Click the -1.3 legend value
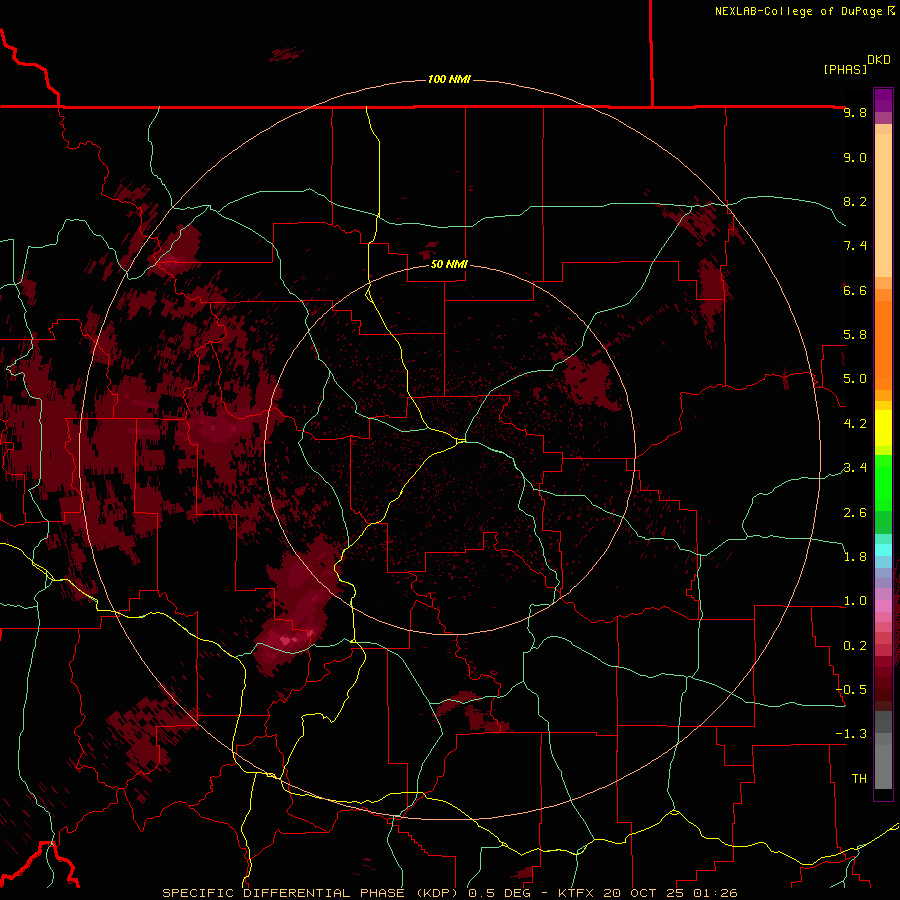The width and height of the screenshot is (900, 900). pyautogui.click(x=851, y=734)
